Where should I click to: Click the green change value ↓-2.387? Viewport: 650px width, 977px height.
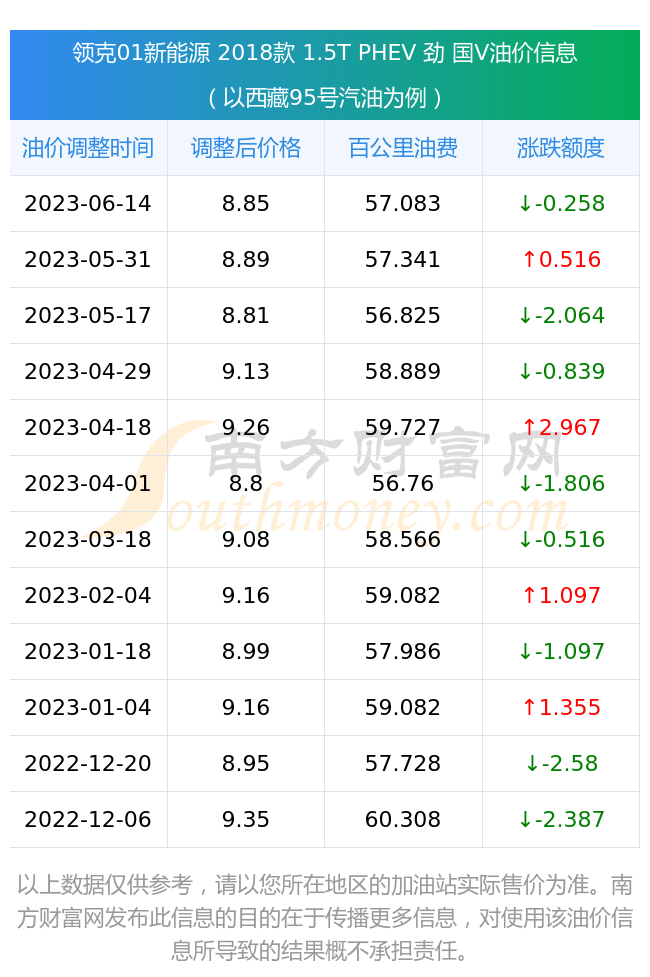[x=561, y=819]
